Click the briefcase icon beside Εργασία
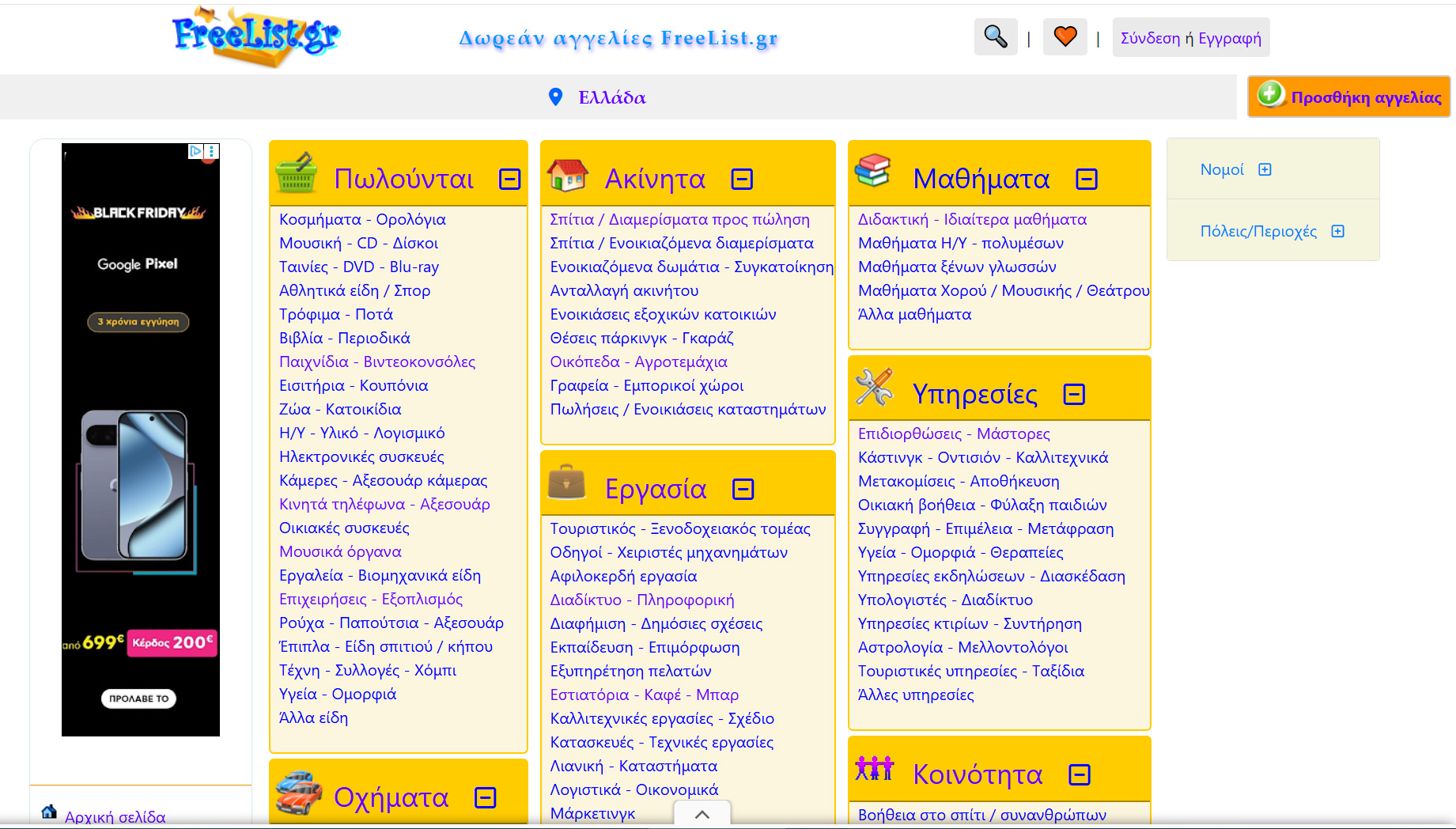This screenshot has width=1456, height=829. [x=566, y=483]
